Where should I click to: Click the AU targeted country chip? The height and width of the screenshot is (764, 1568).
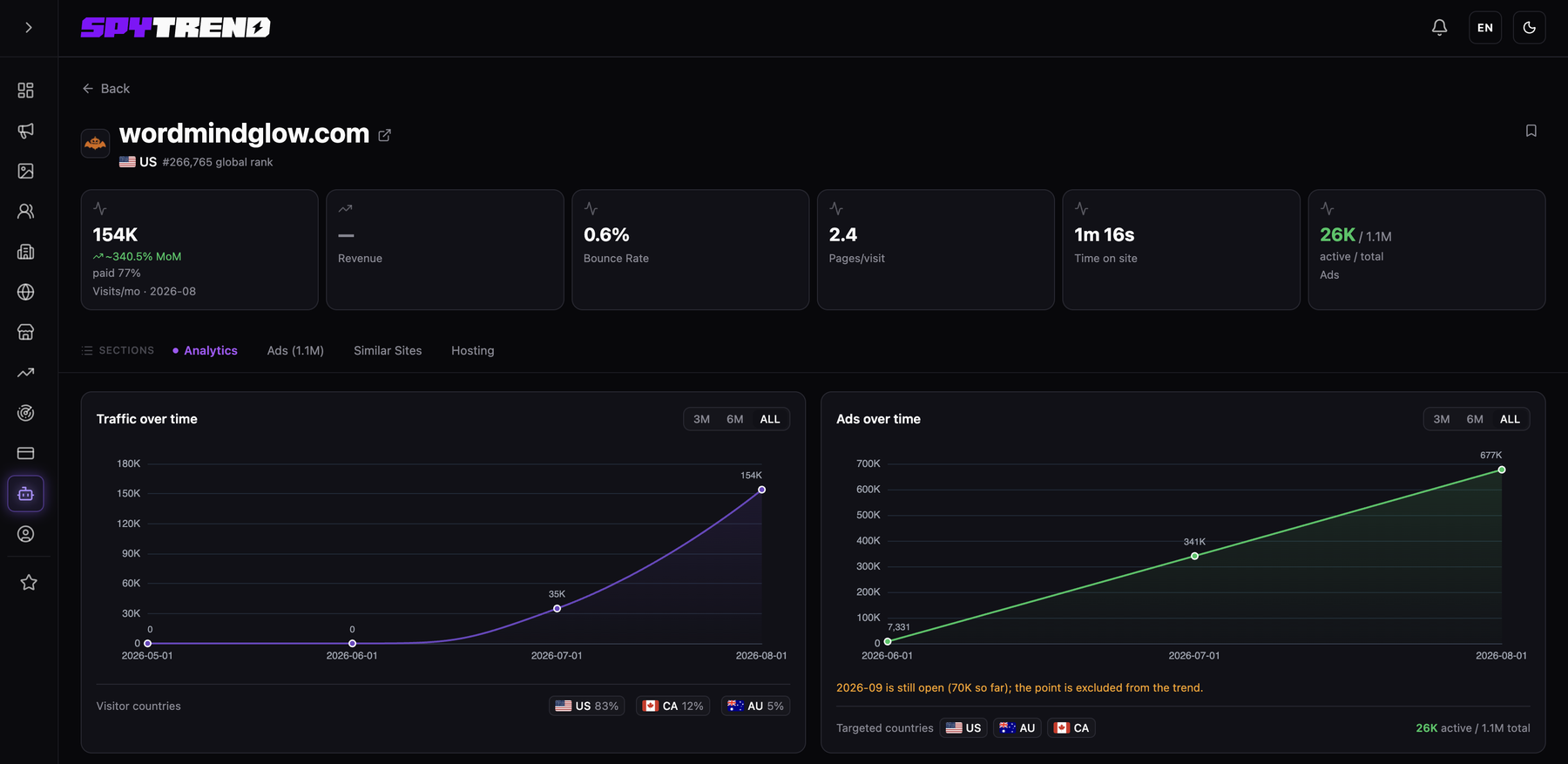(1017, 727)
